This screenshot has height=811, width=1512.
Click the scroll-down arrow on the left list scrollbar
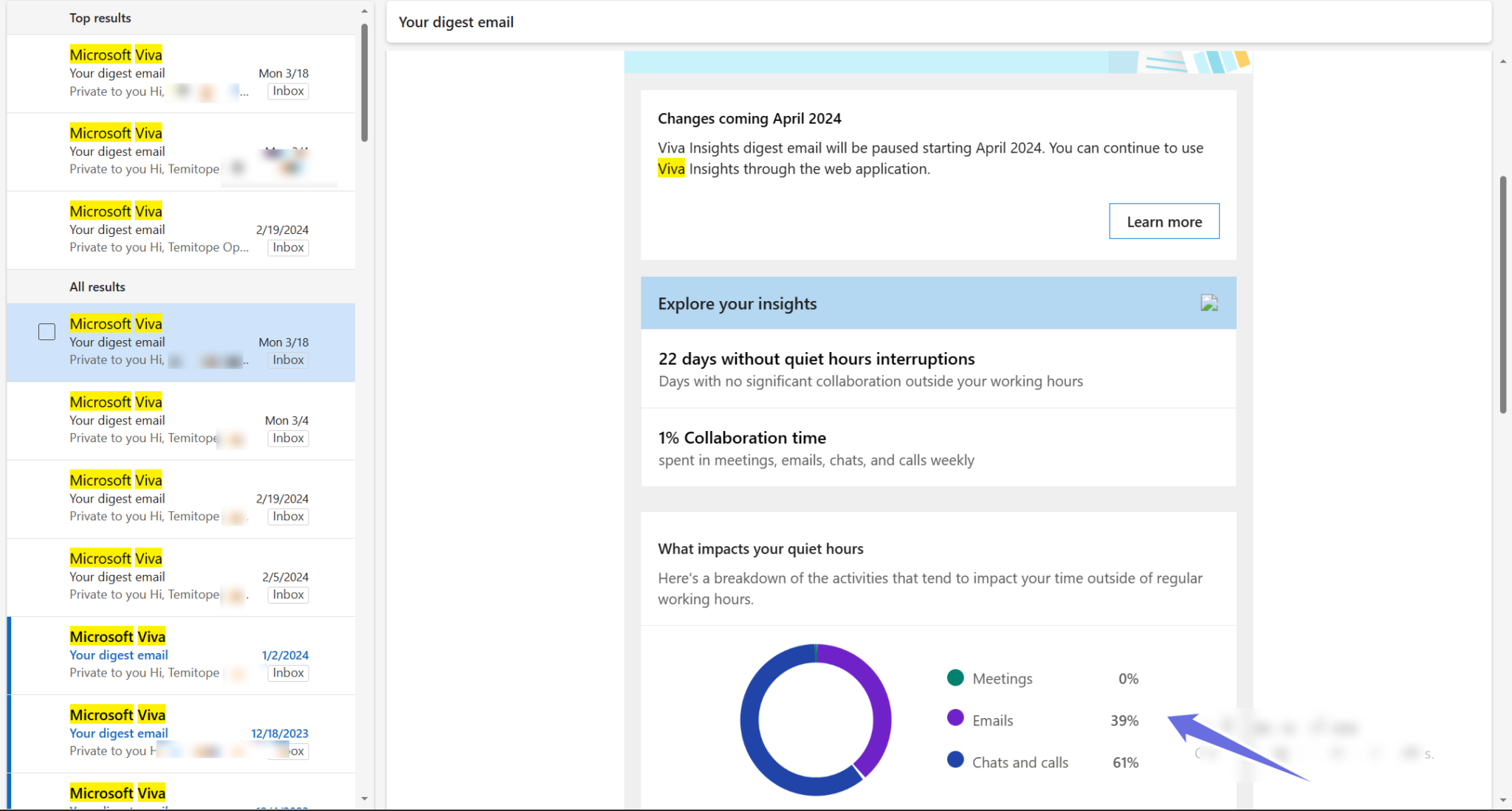[x=364, y=798]
